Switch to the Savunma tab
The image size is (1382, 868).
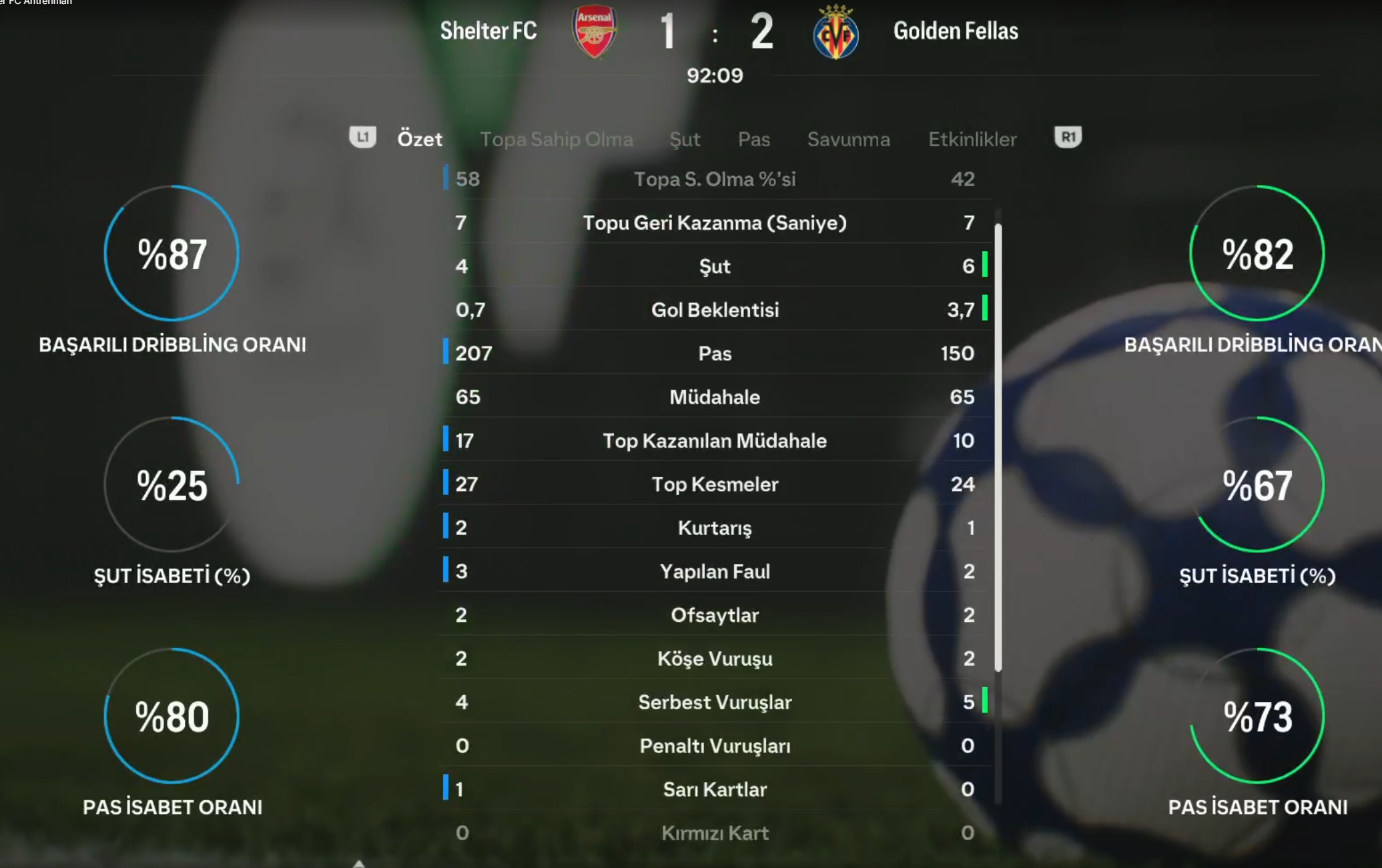click(848, 139)
